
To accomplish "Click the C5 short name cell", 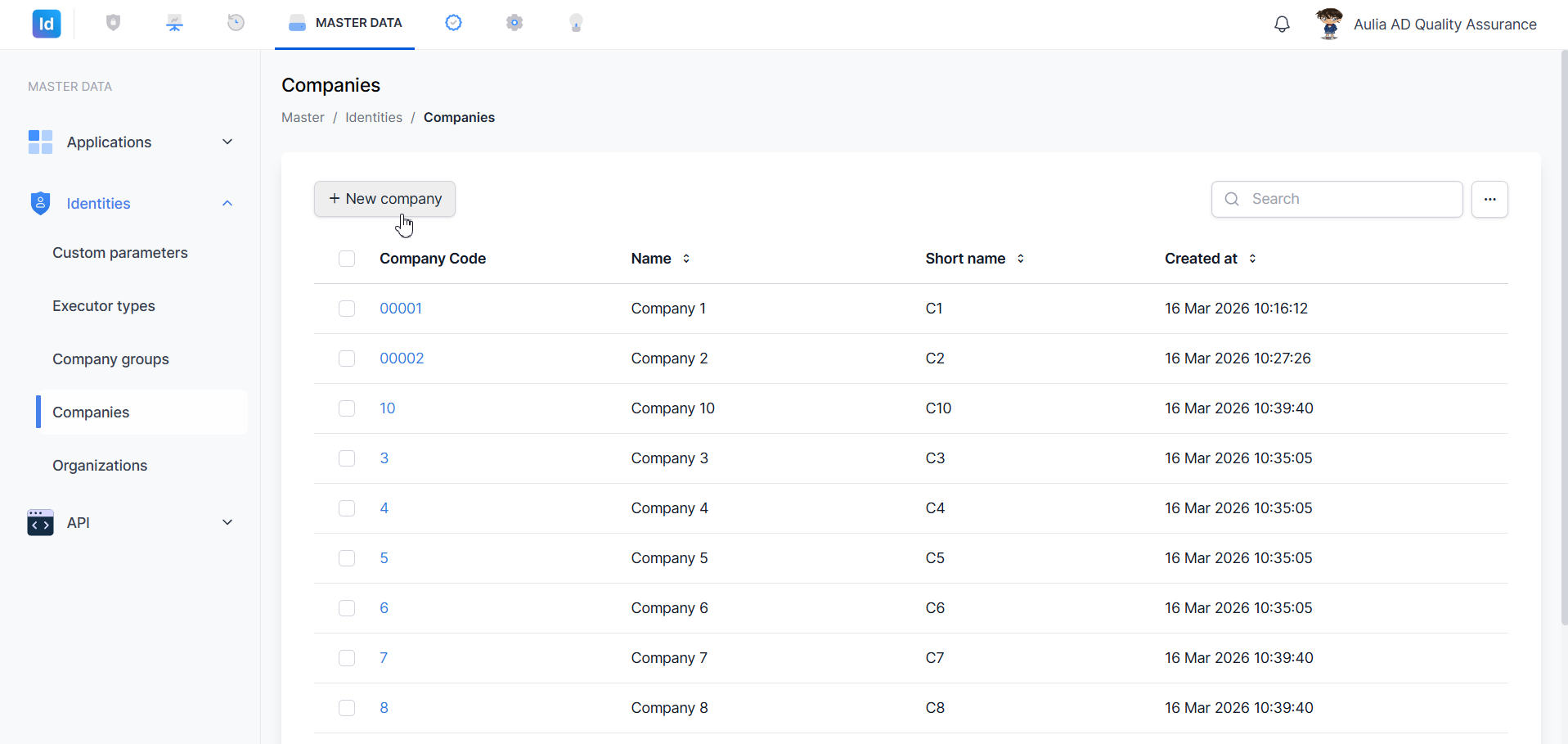I will click(935, 558).
